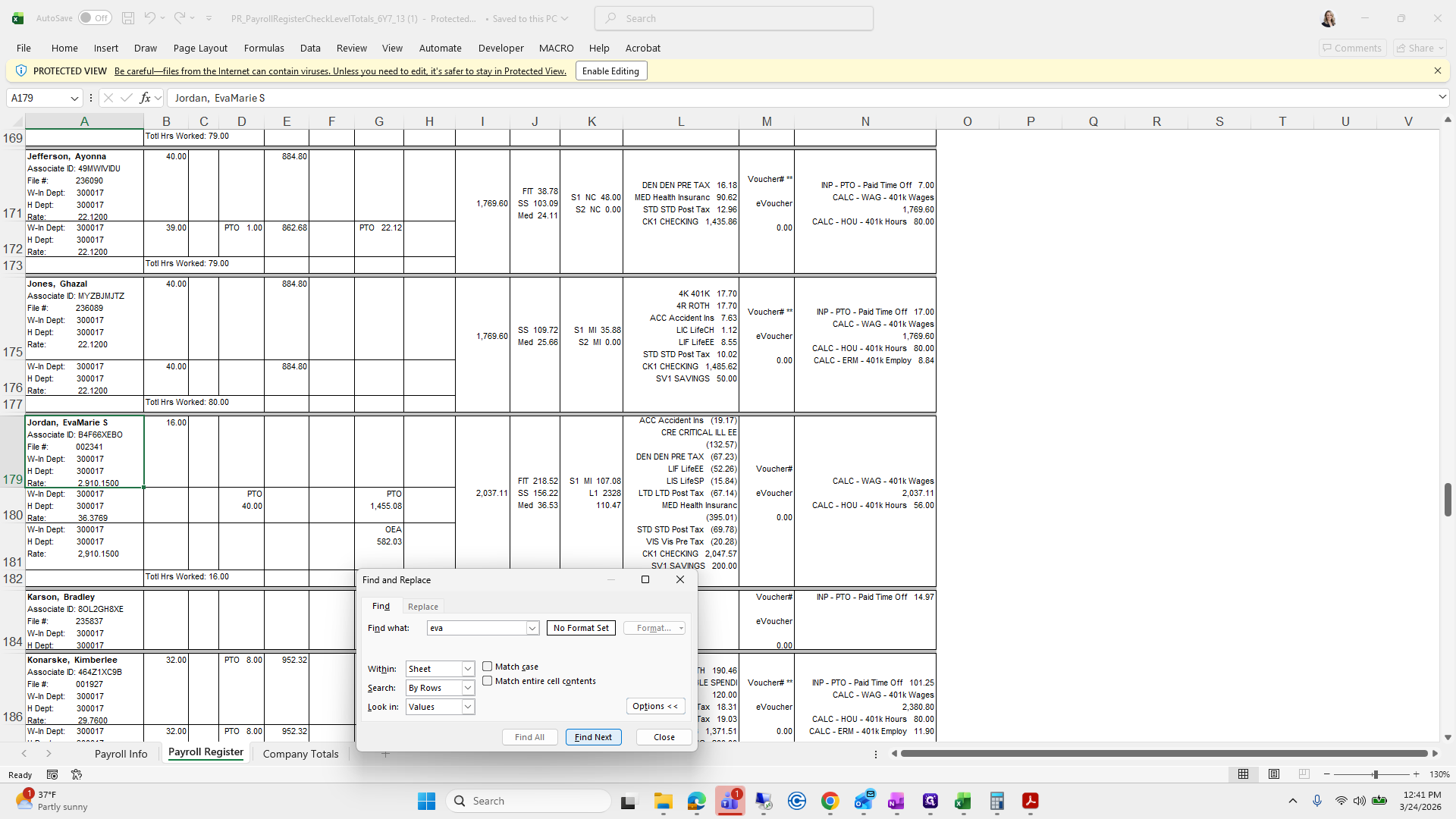
Task: Expand the Within dropdown set to Sheet
Action: pyautogui.click(x=468, y=669)
